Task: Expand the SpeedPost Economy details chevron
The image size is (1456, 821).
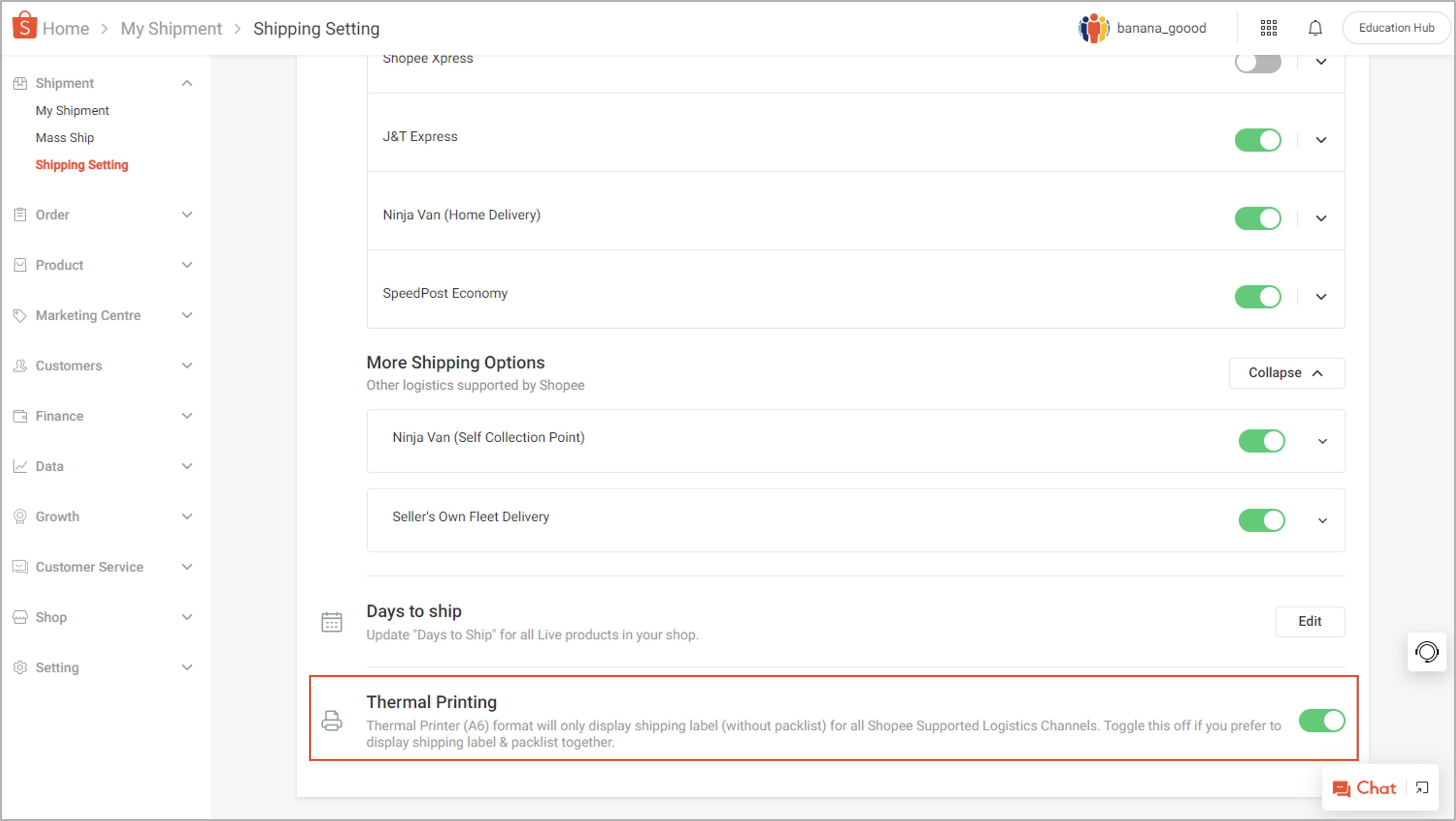Action: [x=1321, y=297]
